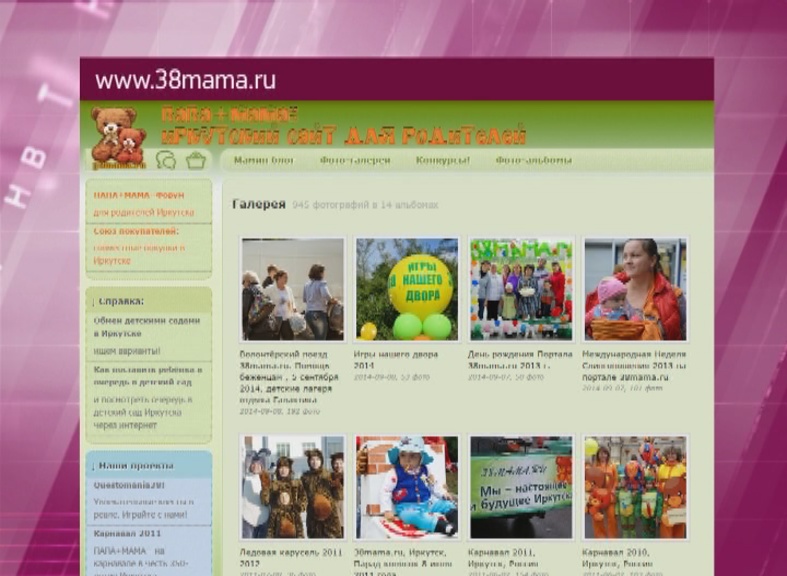This screenshot has height=576, width=787.
Task: Open the Questomania.ru project link
Action: [x=129, y=485]
